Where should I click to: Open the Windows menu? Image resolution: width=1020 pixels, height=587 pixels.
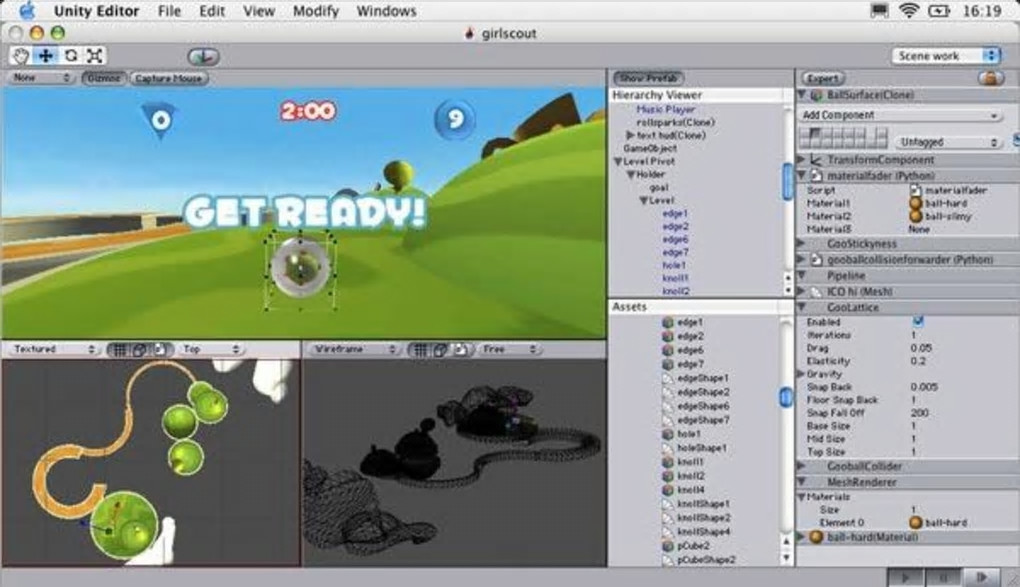(x=386, y=11)
